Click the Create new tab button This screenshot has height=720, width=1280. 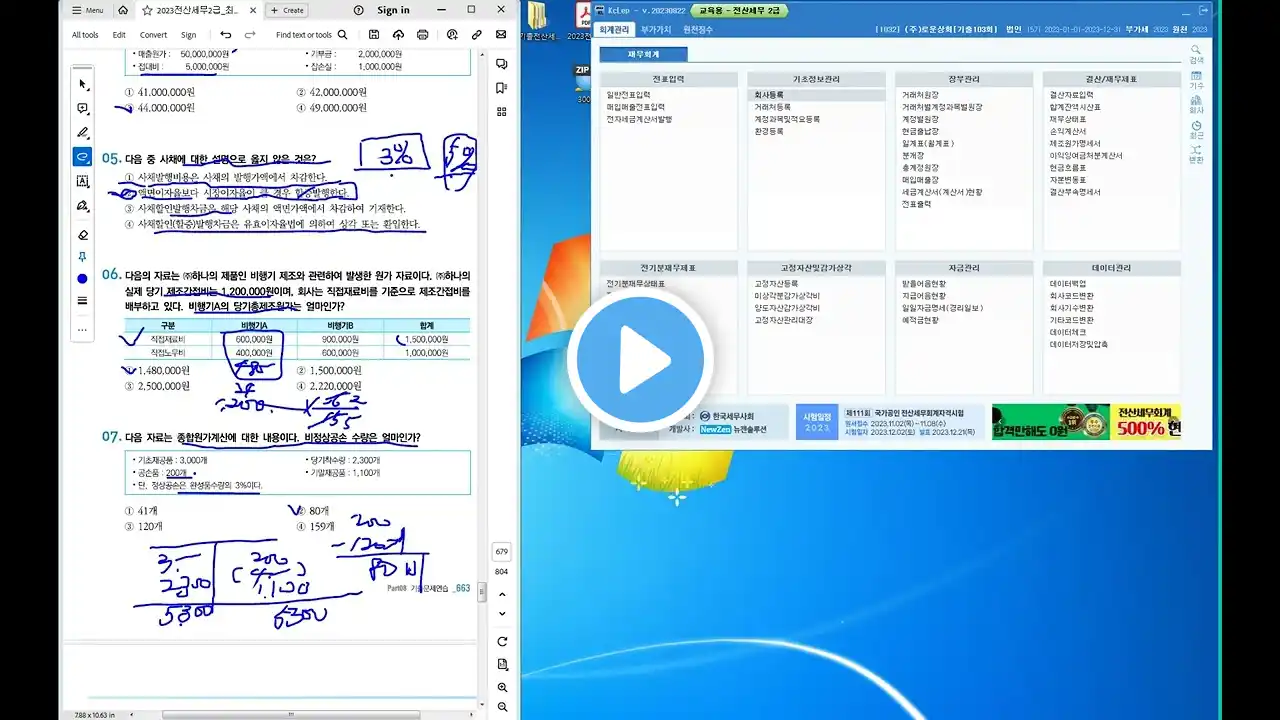point(286,10)
